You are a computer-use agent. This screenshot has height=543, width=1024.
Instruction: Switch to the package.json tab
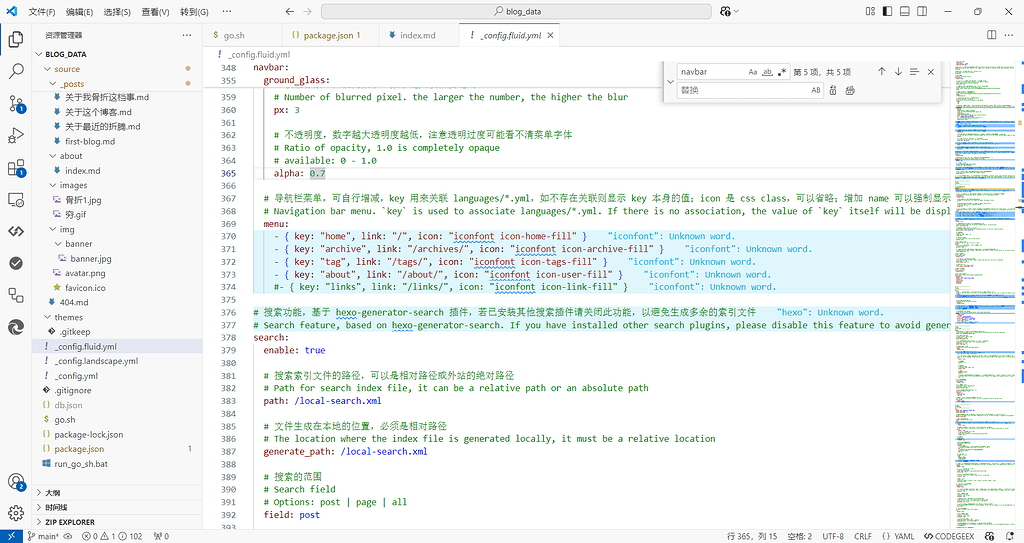click(x=330, y=35)
